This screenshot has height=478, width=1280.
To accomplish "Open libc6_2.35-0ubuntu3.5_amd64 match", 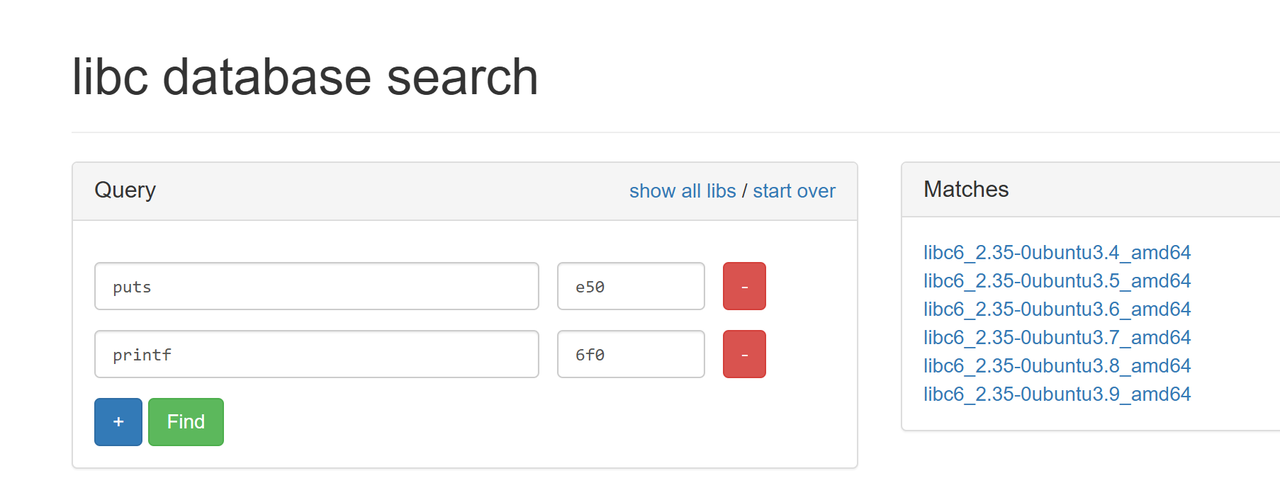I will [x=1057, y=281].
